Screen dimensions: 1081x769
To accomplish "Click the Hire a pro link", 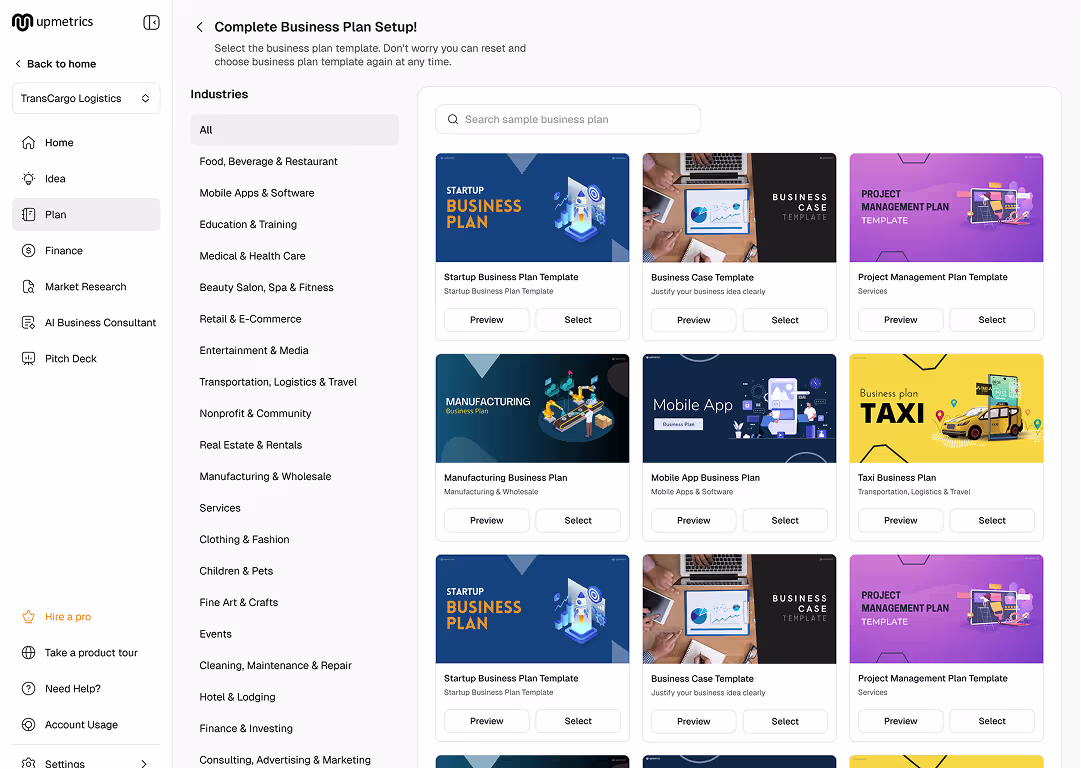I will (x=68, y=617).
